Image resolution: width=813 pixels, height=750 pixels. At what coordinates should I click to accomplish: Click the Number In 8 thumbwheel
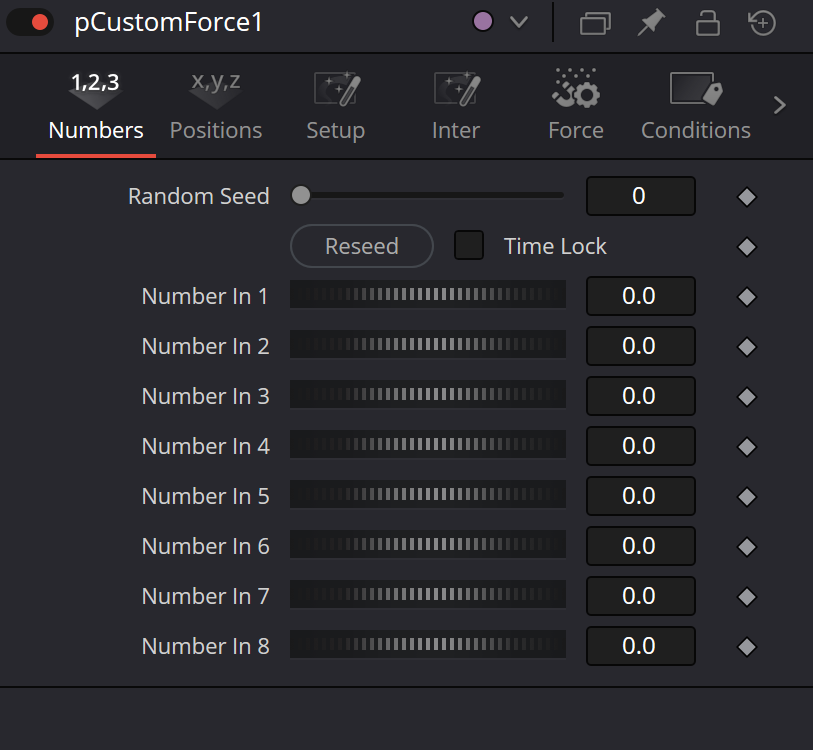pyautogui.click(x=428, y=645)
